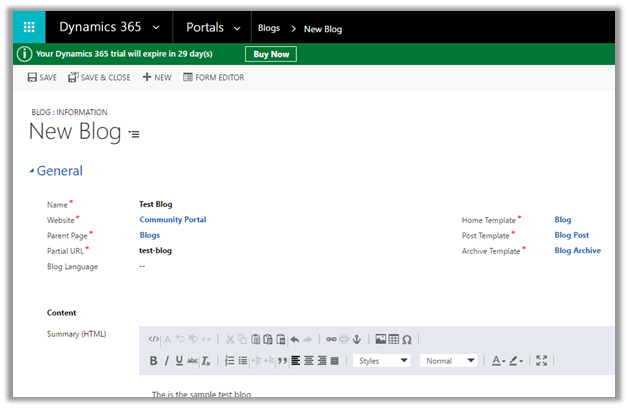The image size is (628, 408).
Task: Open the Community Portal website link
Action: pyautogui.click(x=172, y=219)
